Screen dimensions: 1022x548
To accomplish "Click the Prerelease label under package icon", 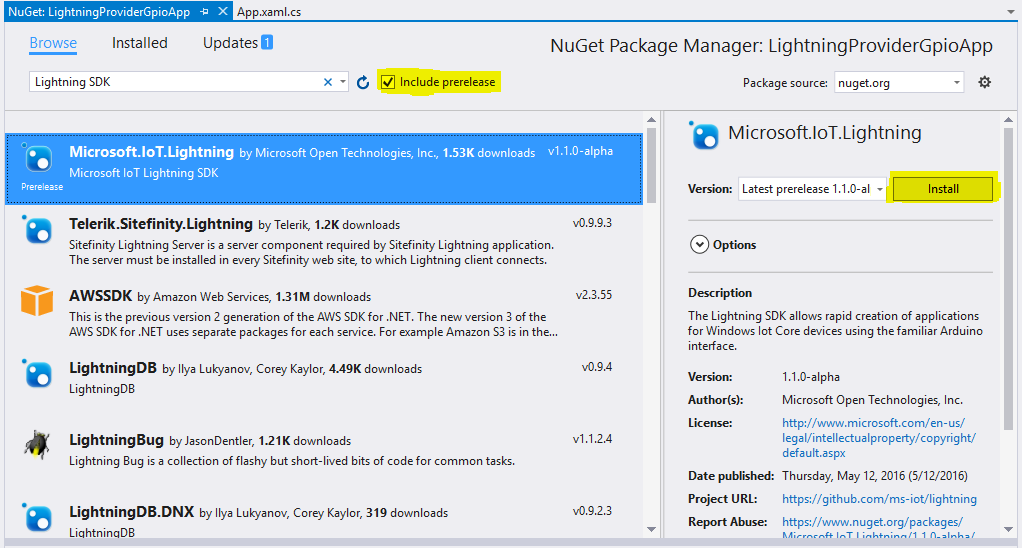I will tap(42, 187).
